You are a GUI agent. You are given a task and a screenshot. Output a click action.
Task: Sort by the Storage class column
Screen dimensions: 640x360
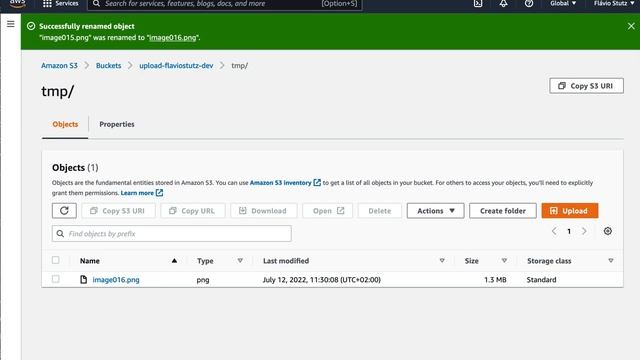(611, 260)
